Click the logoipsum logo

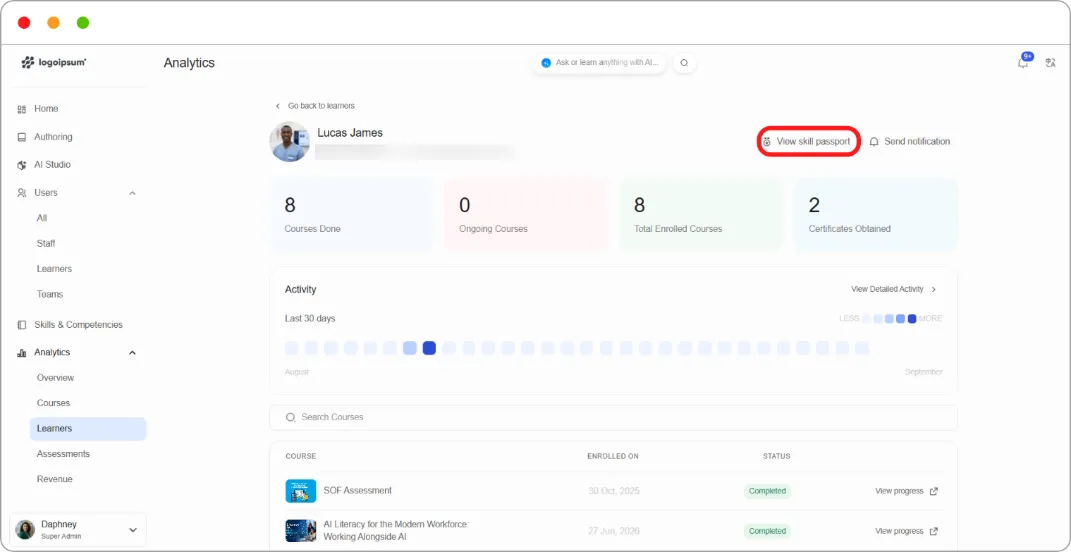click(x=54, y=62)
